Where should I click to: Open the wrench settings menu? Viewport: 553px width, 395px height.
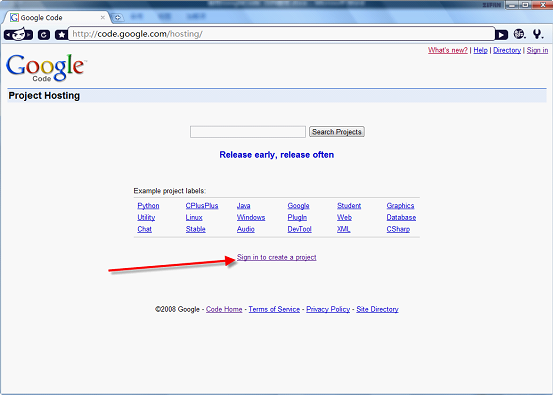pyautogui.click(x=537, y=34)
